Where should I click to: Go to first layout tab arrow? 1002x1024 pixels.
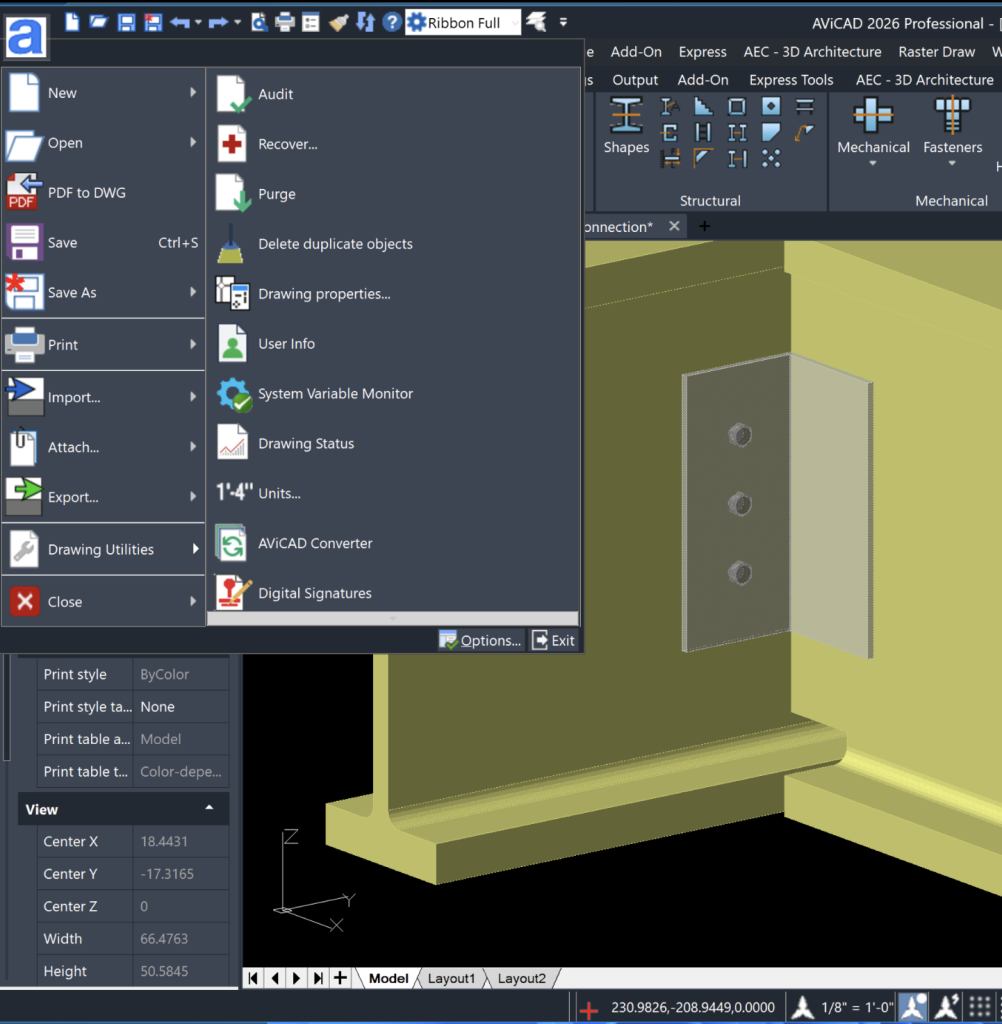click(x=253, y=978)
